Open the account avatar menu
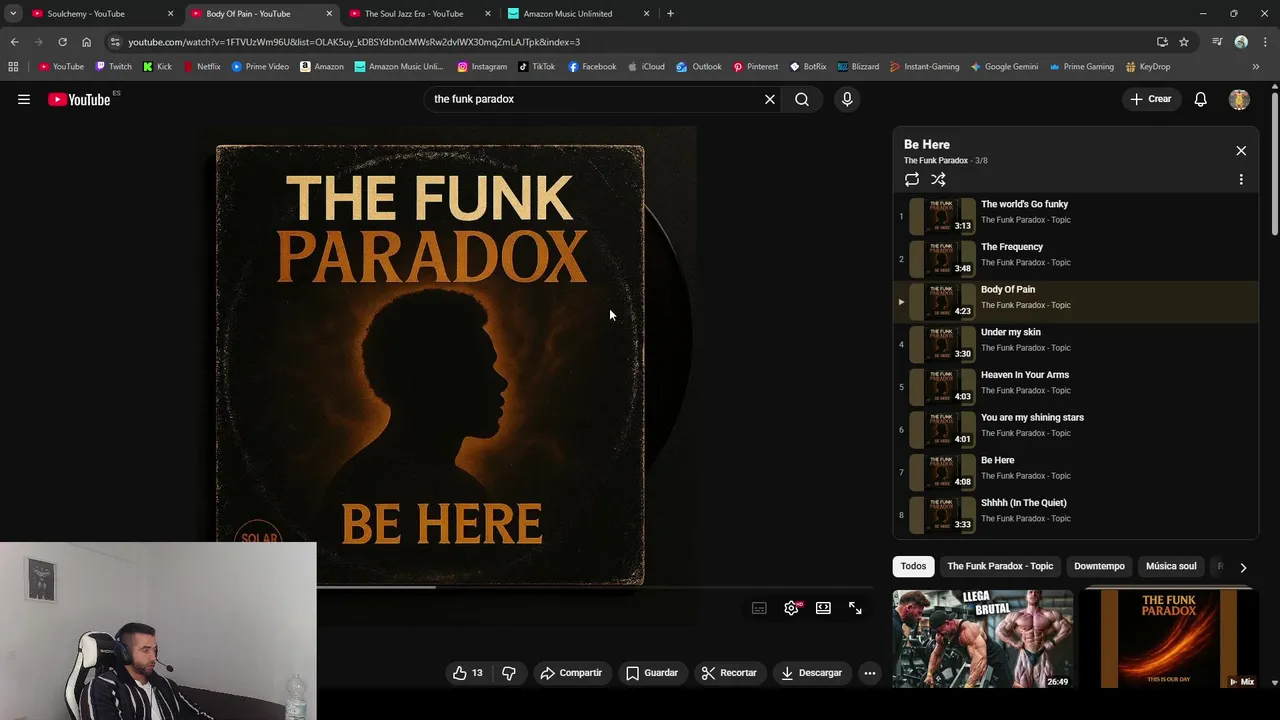The height and width of the screenshot is (720, 1280). click(1239, 99)
